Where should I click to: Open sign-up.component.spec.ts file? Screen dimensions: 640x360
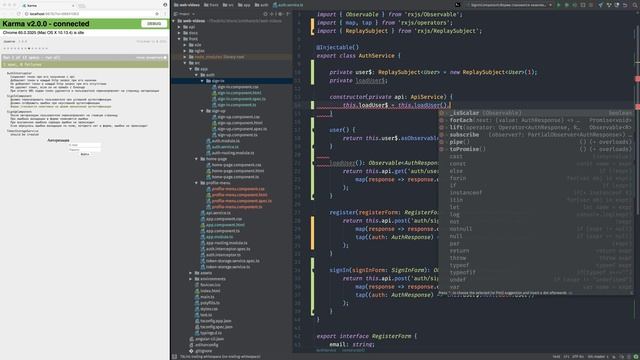tap(242, 129)
